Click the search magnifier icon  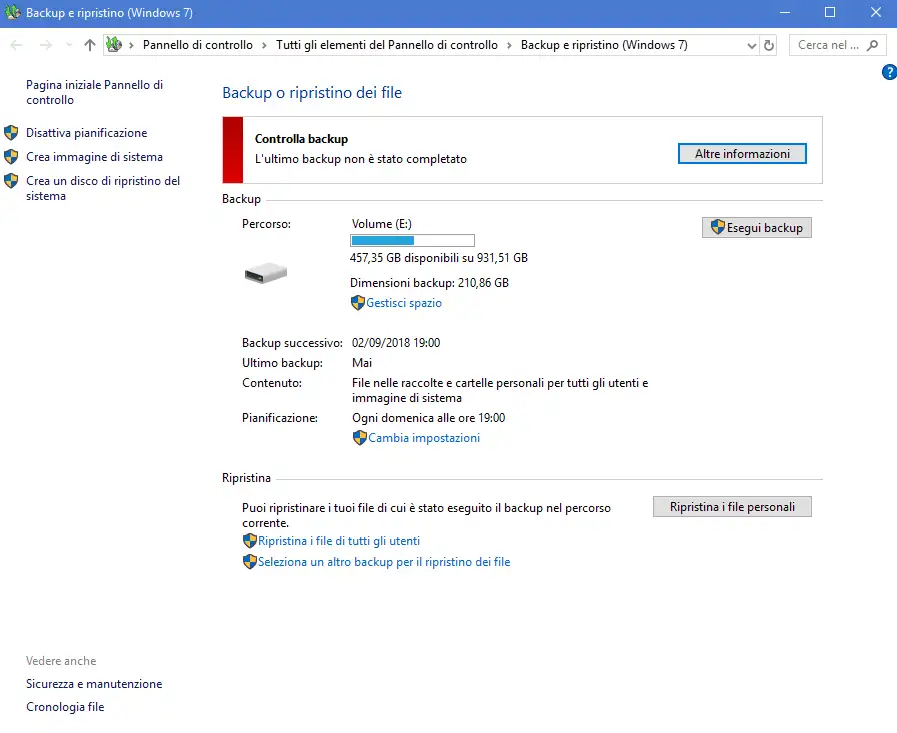[873, 45]
